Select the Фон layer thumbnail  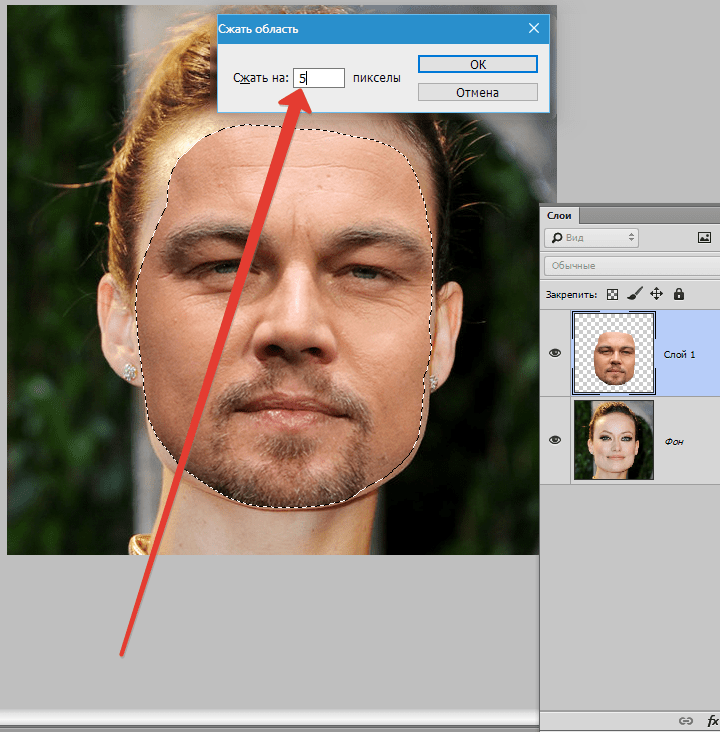[613, 440]
